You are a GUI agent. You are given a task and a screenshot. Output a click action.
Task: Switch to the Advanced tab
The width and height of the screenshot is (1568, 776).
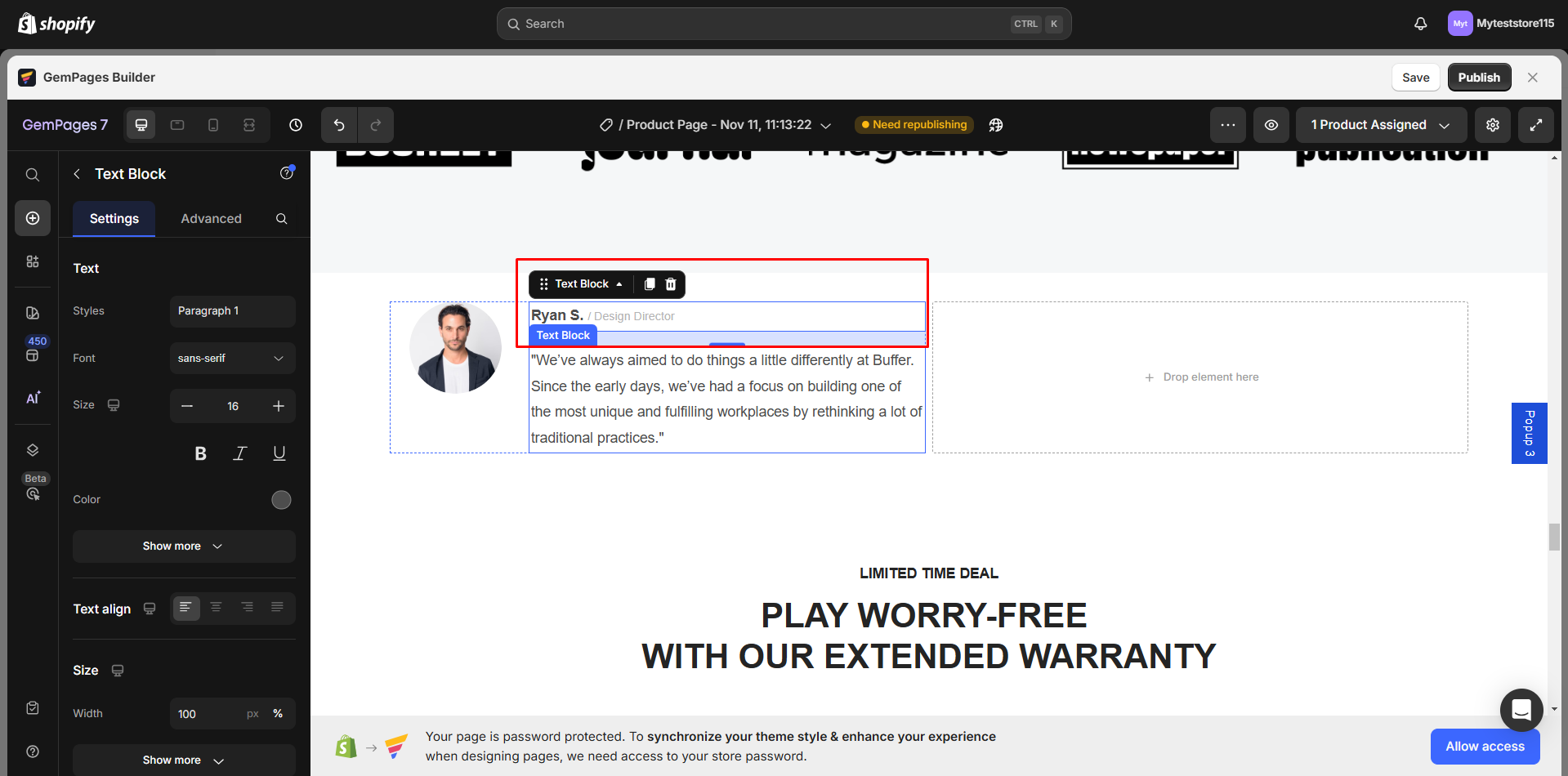[211, 218]
